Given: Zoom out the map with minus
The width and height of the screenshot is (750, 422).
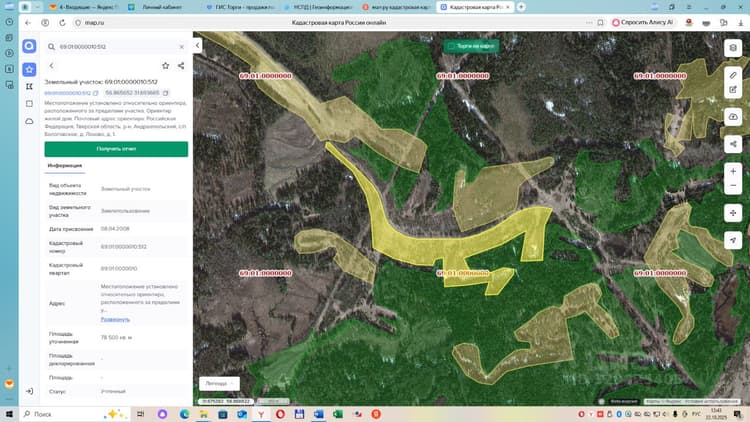Looking at the screenshot, I should click(x=733, y=186).
